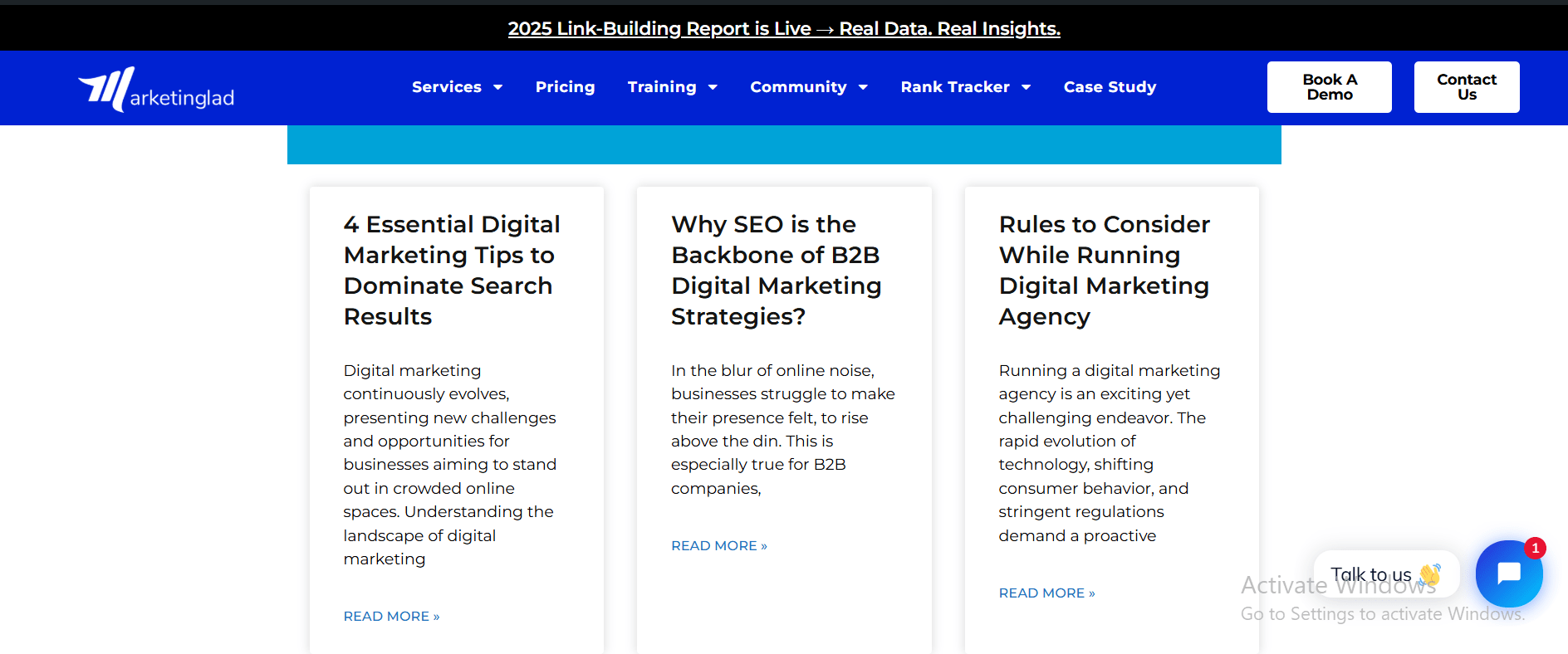Read more about 4 Essential Digital Marketing Tips
The width and height of the screenshot is (1568, 654).
391,616
